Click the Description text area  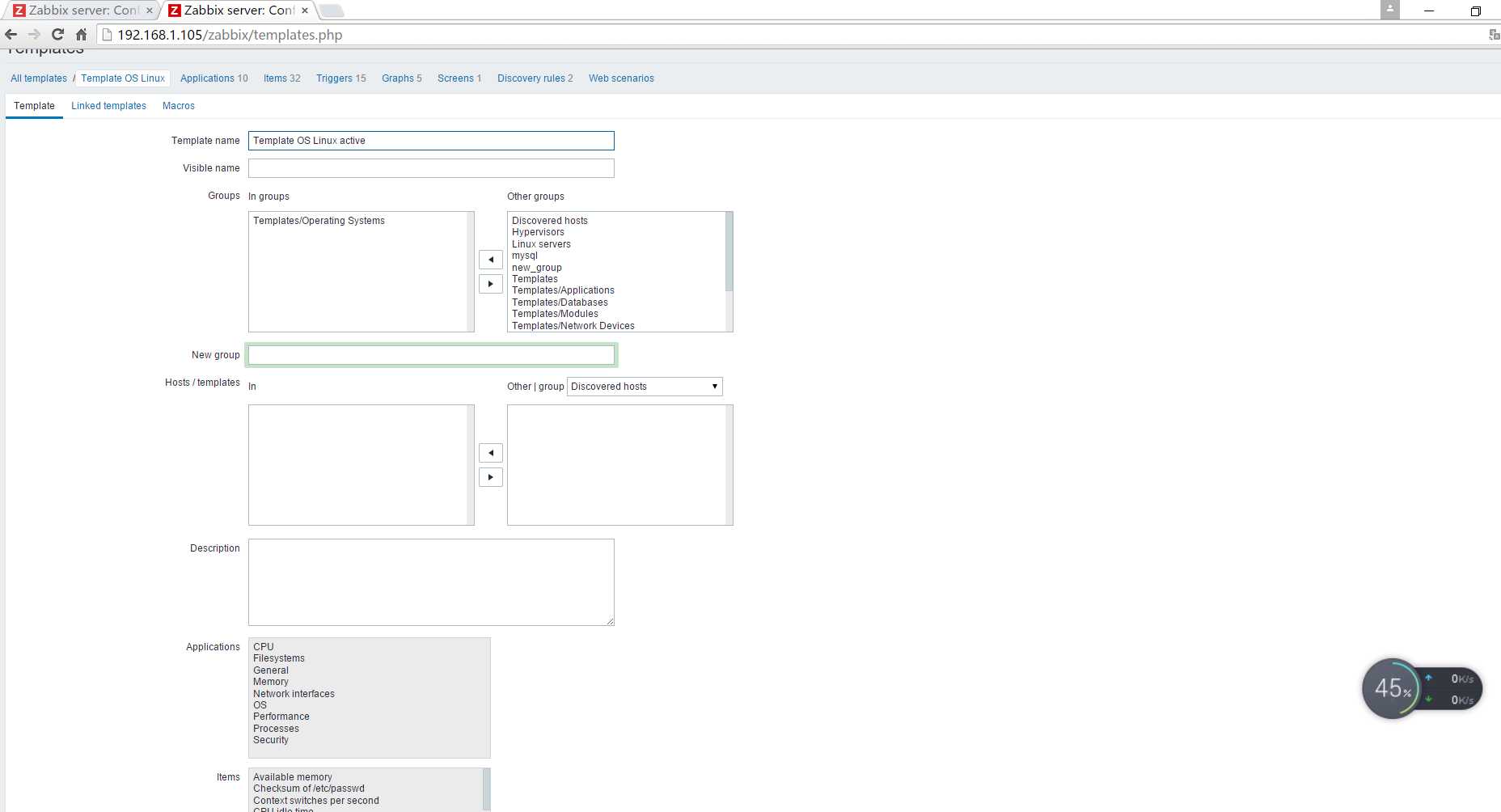tap(431, 582)
